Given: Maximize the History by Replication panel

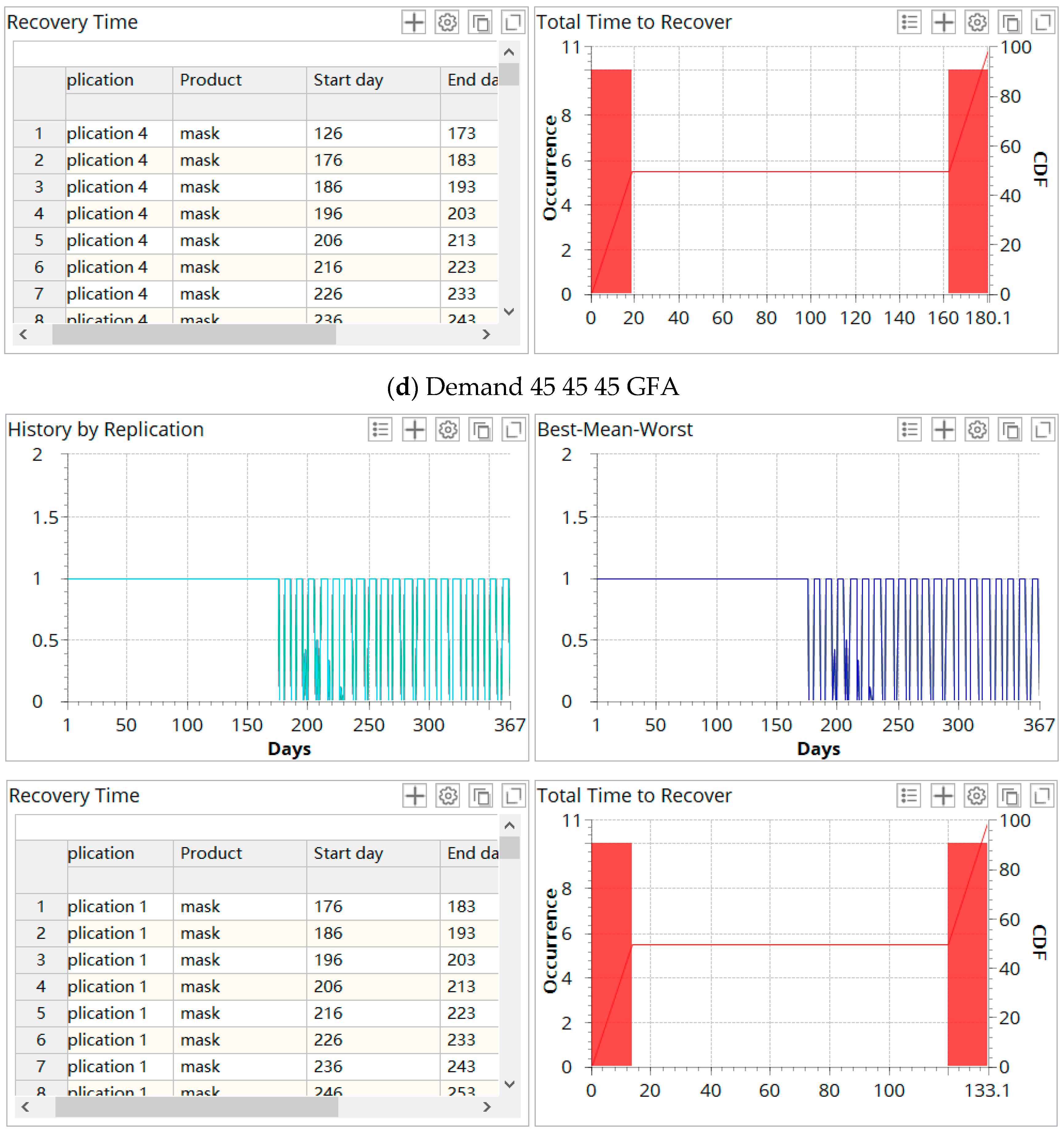Looking at the screenshot, I should (x=513, y=430).
